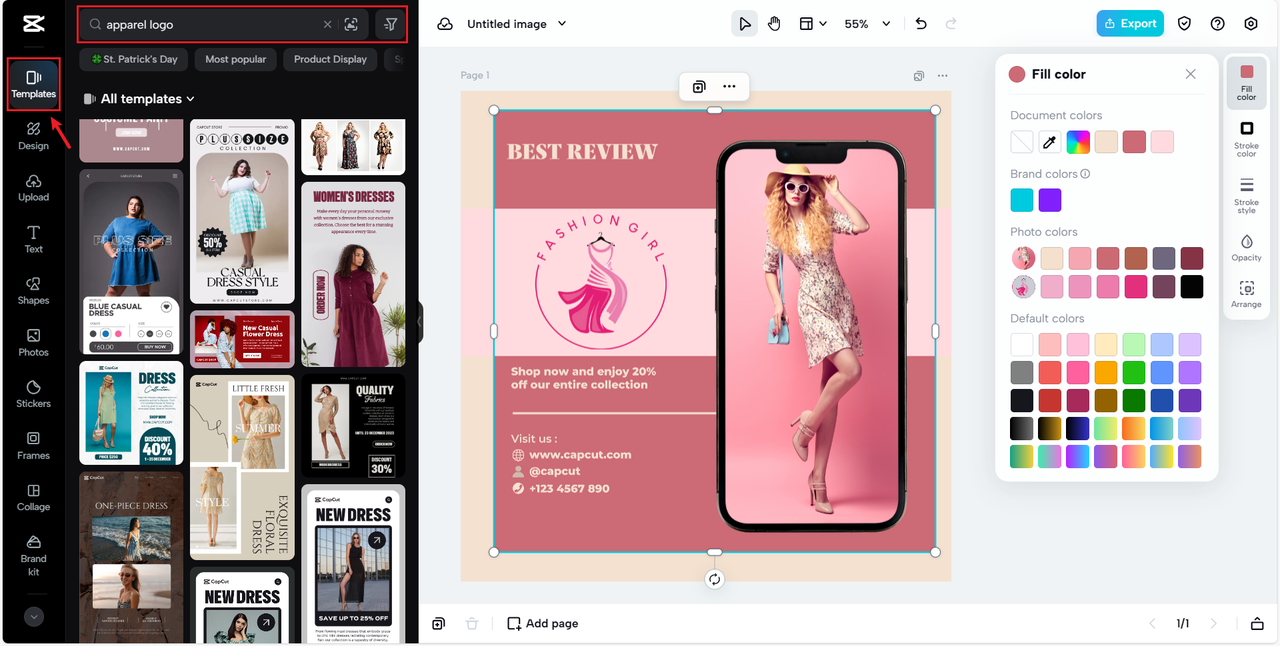
Task: Select the purple brand color
Action: pyautogui.click(x=1050, y=200)
